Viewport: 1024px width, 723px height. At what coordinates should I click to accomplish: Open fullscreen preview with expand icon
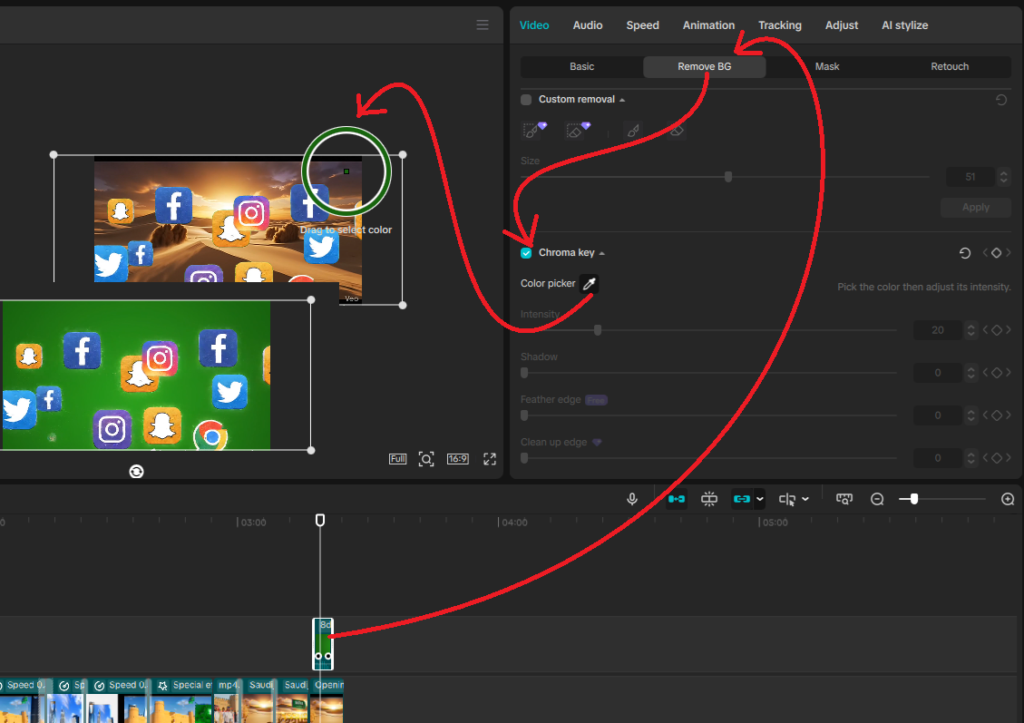coord(490,459)
